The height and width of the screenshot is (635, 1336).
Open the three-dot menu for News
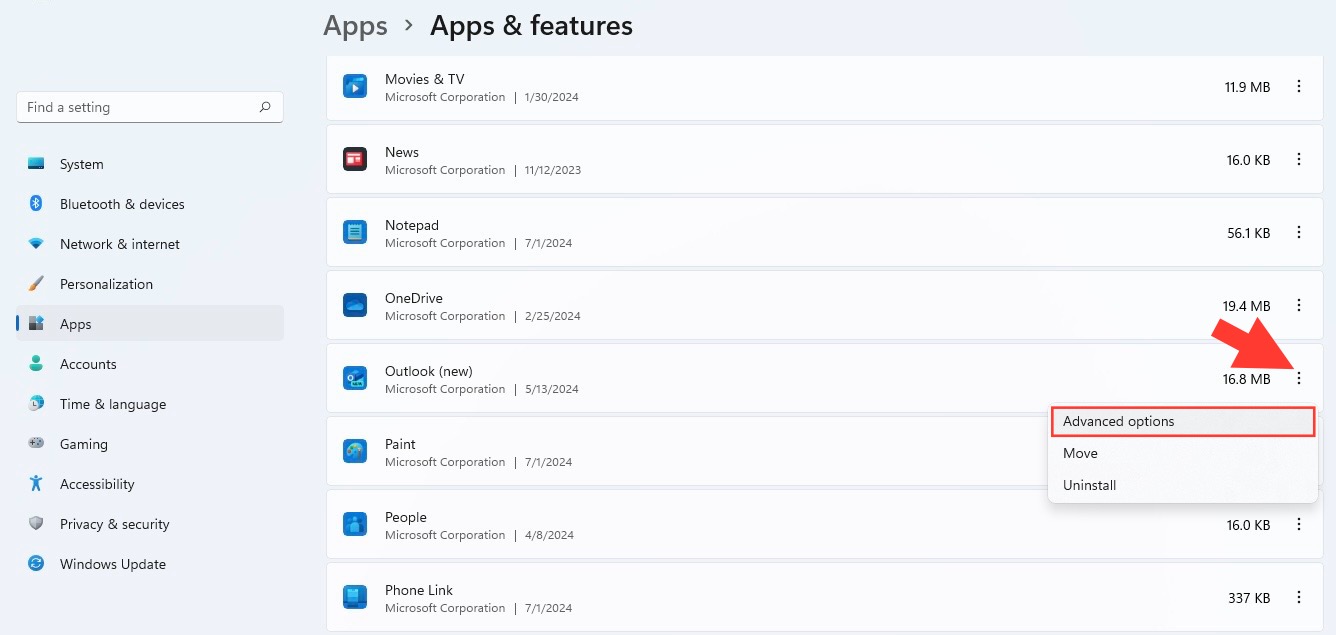pos(1299,160)
